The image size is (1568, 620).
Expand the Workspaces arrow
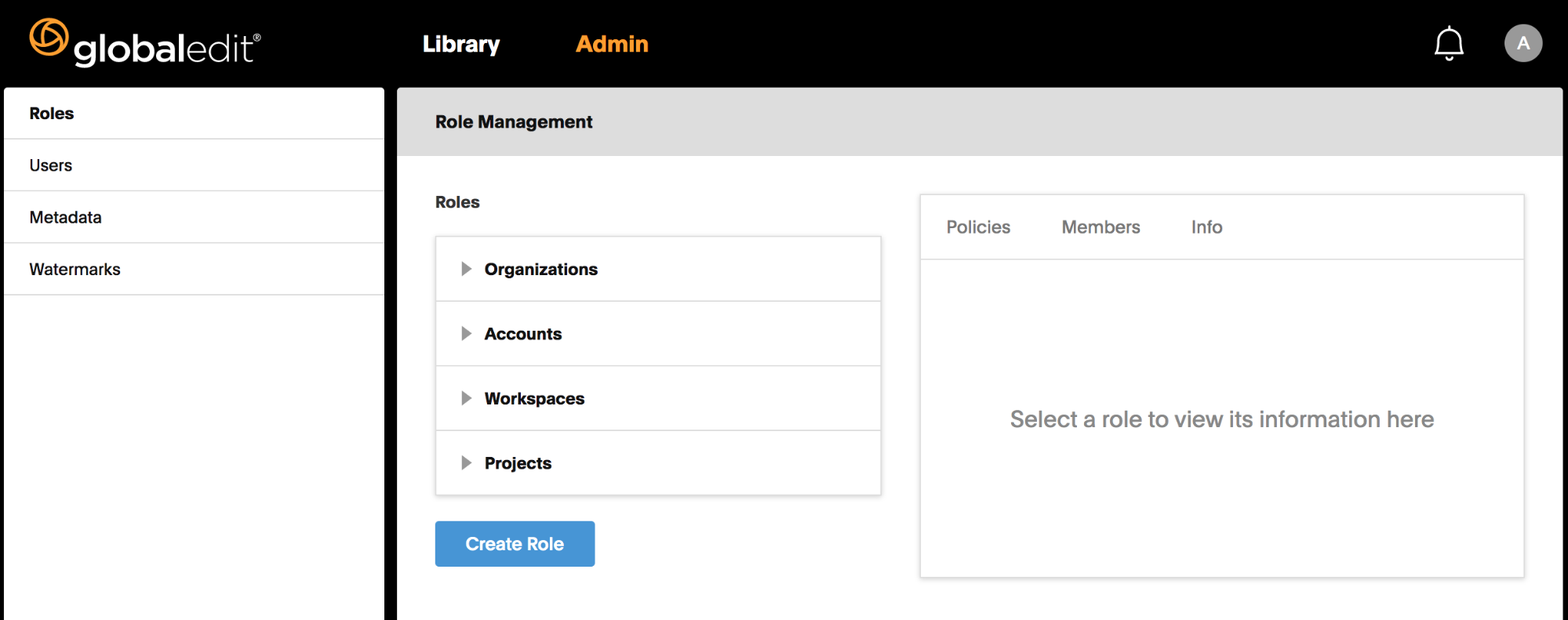(x=466, y=398)
